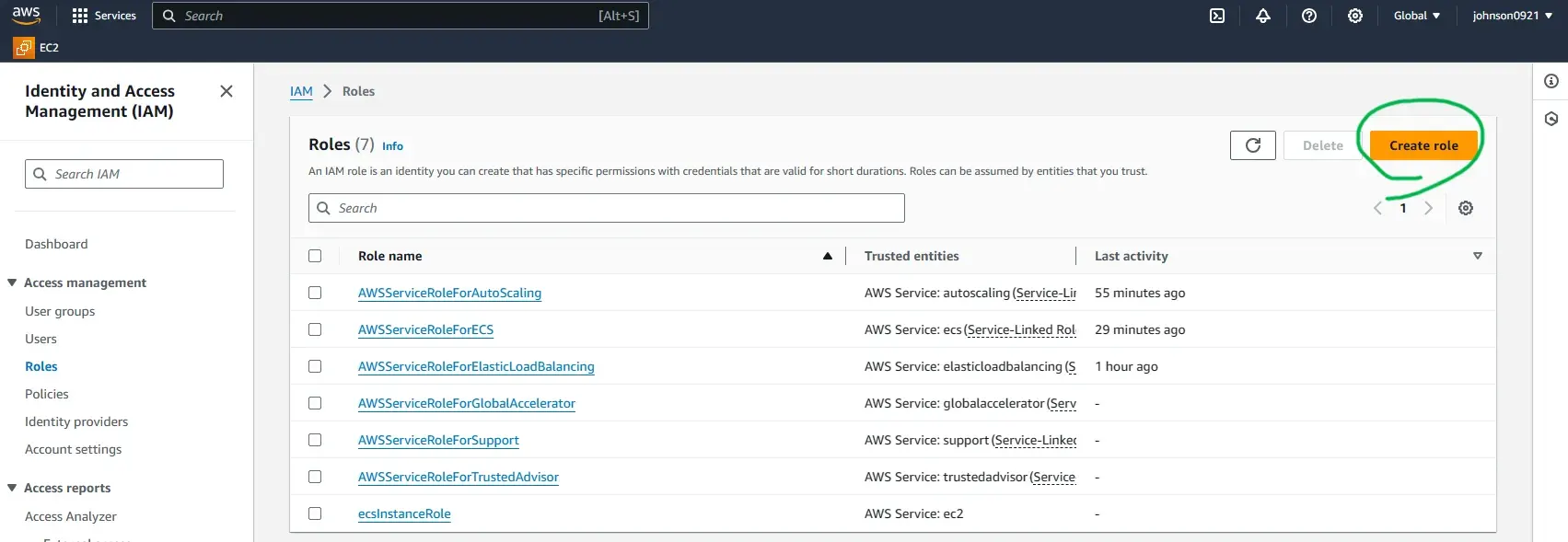The height and width of the screenshot is (542, 1568).
Task: Open the Last activity column sort dropdown arrow
Action: 1478,256
